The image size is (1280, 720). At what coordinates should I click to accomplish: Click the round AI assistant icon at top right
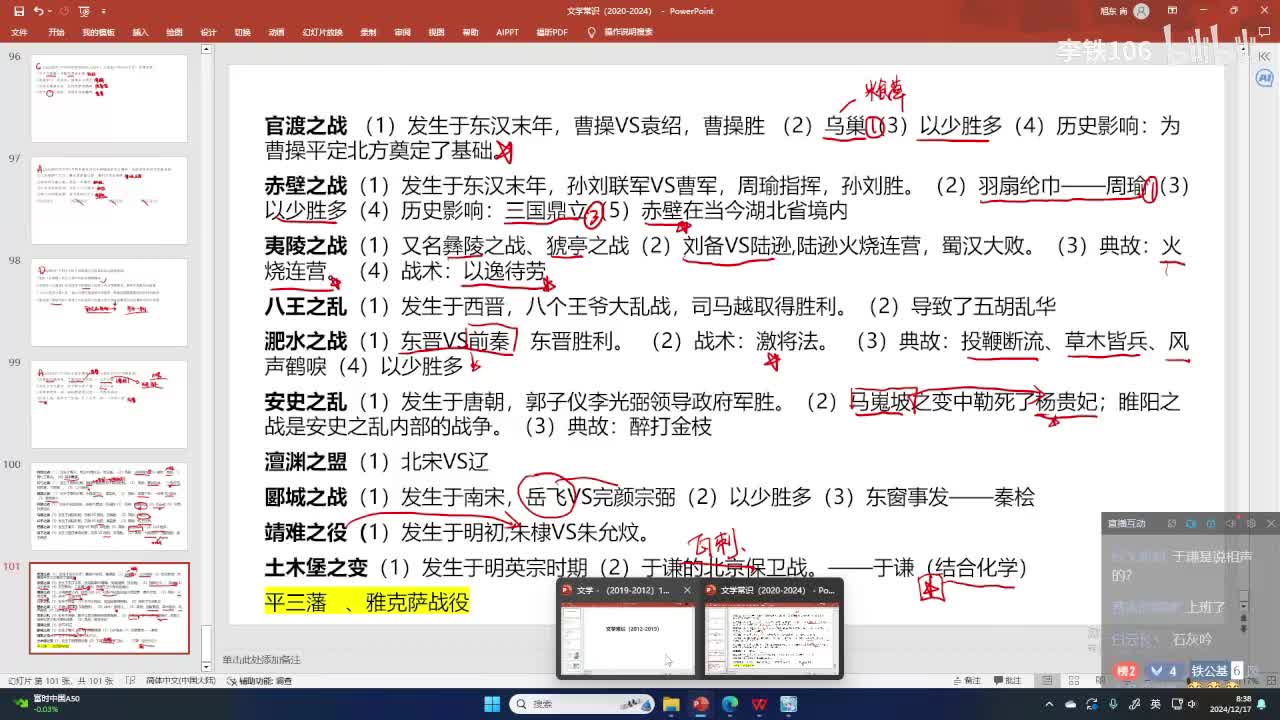1263,77
